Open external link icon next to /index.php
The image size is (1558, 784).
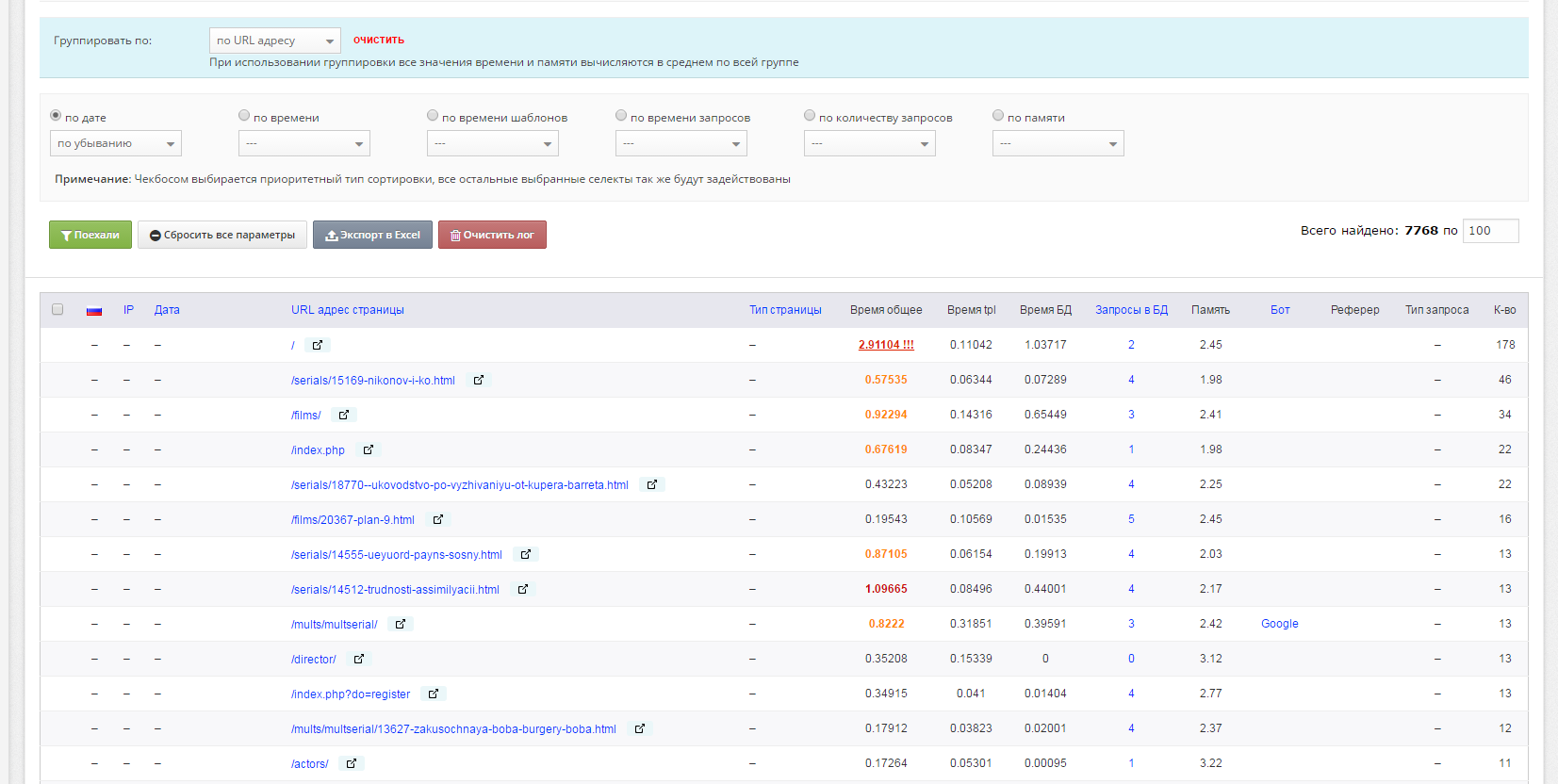point(369,449)
